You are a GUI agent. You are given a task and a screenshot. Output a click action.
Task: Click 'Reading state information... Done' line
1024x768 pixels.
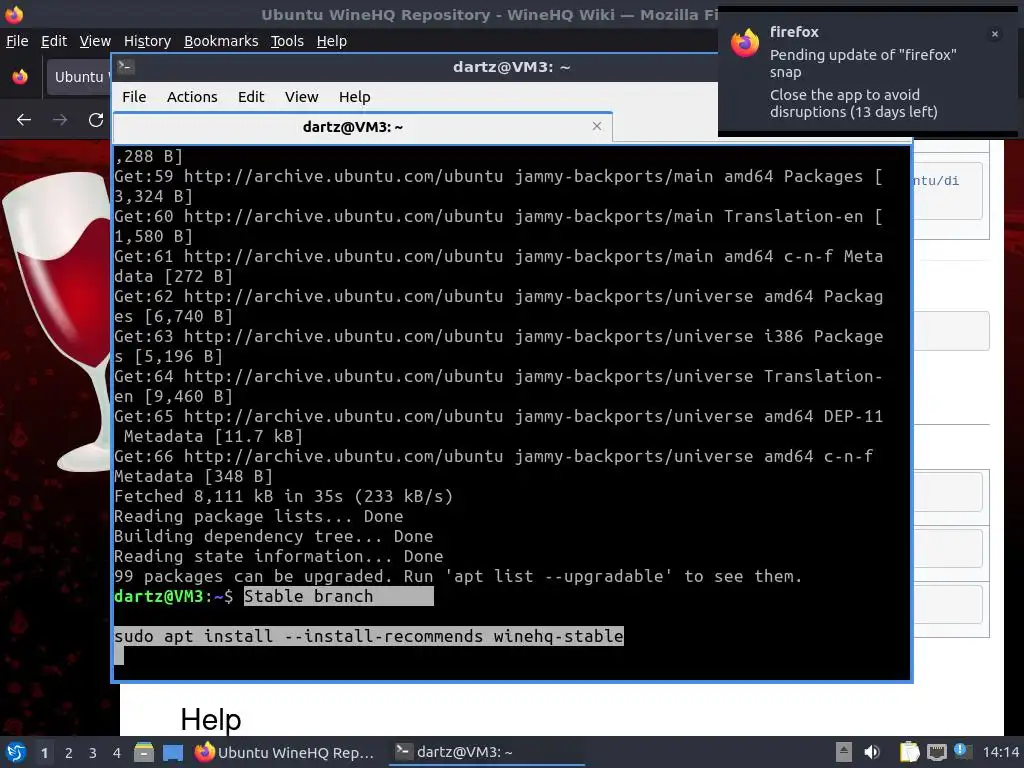pyautogui.click(x=279, y=556)
